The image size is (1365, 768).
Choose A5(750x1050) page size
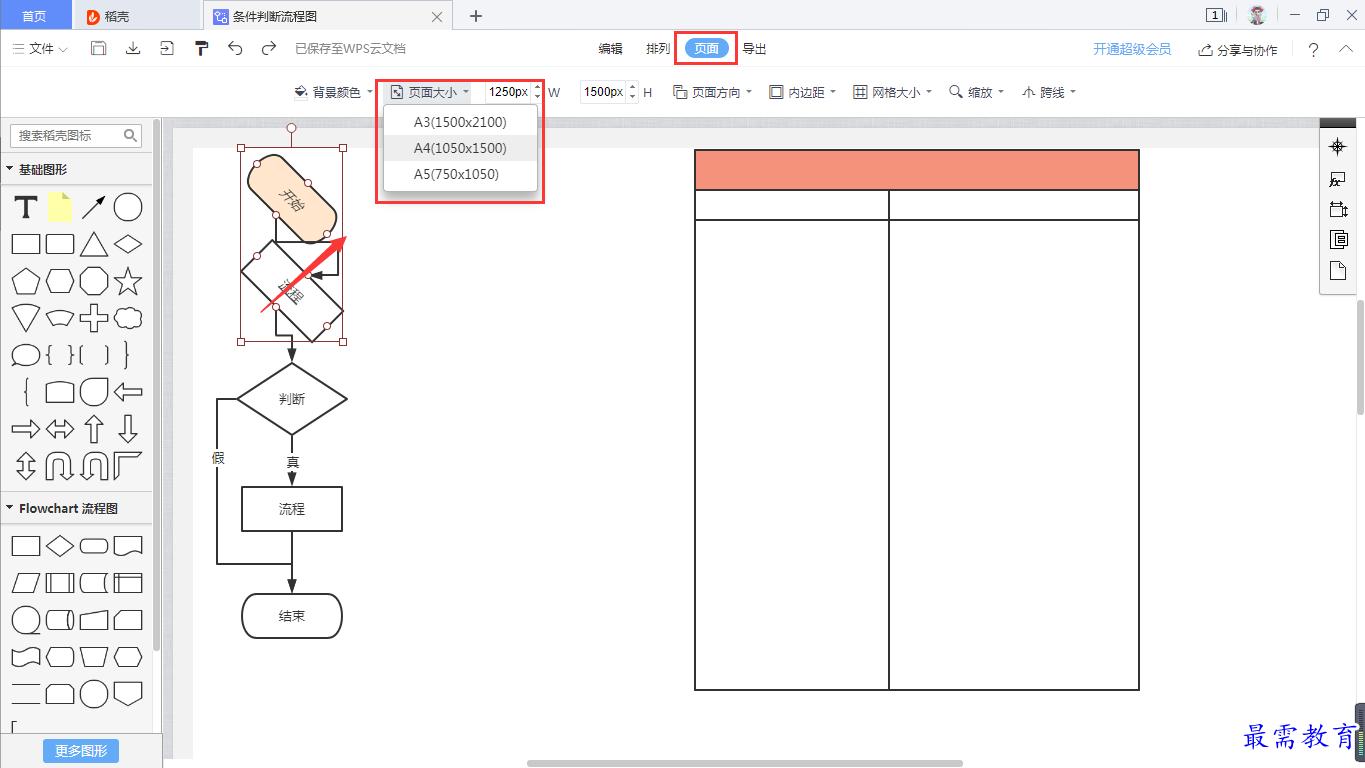tap(461, 174)
